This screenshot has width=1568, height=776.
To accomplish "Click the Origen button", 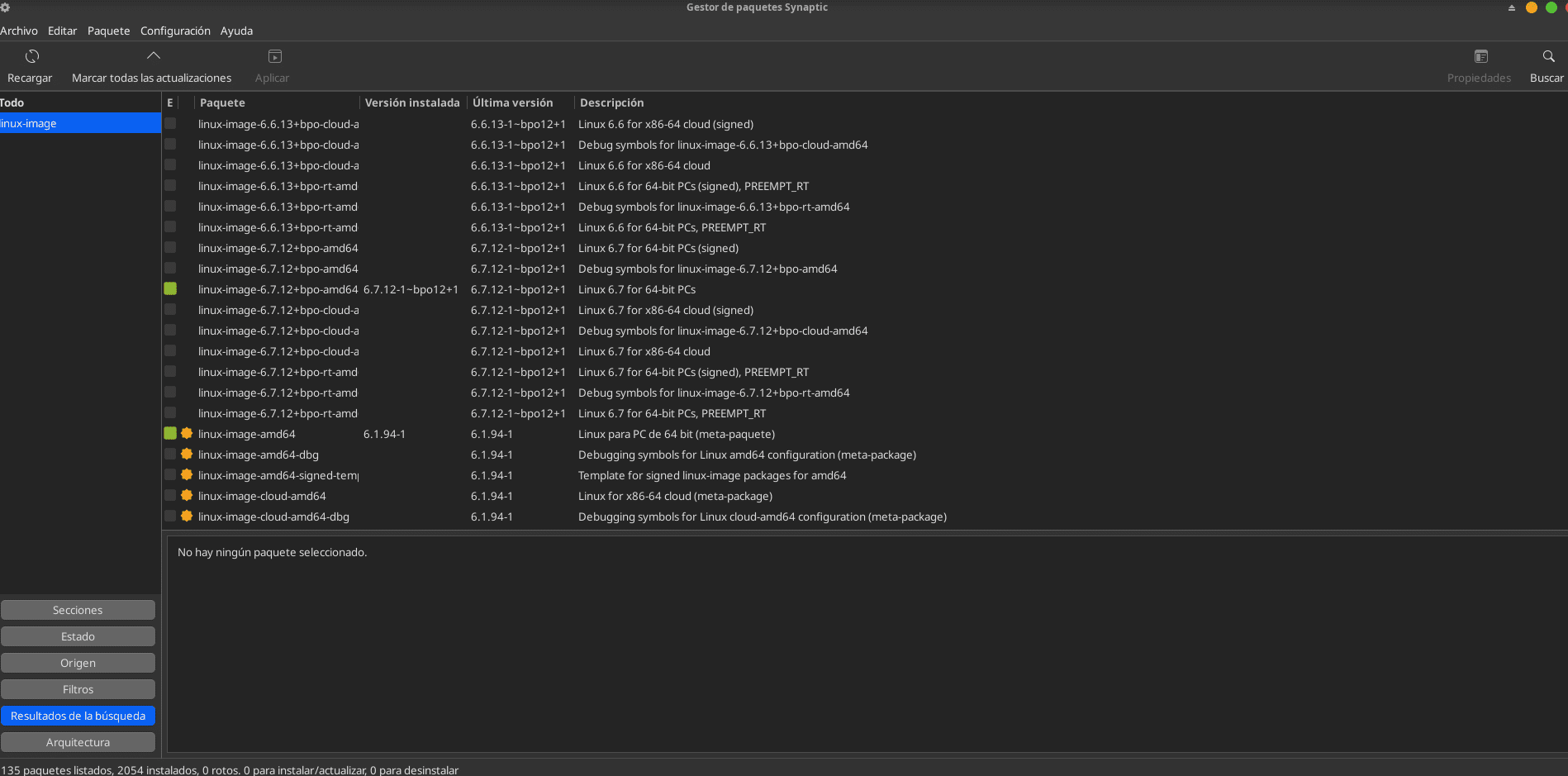I will [78, 663].
